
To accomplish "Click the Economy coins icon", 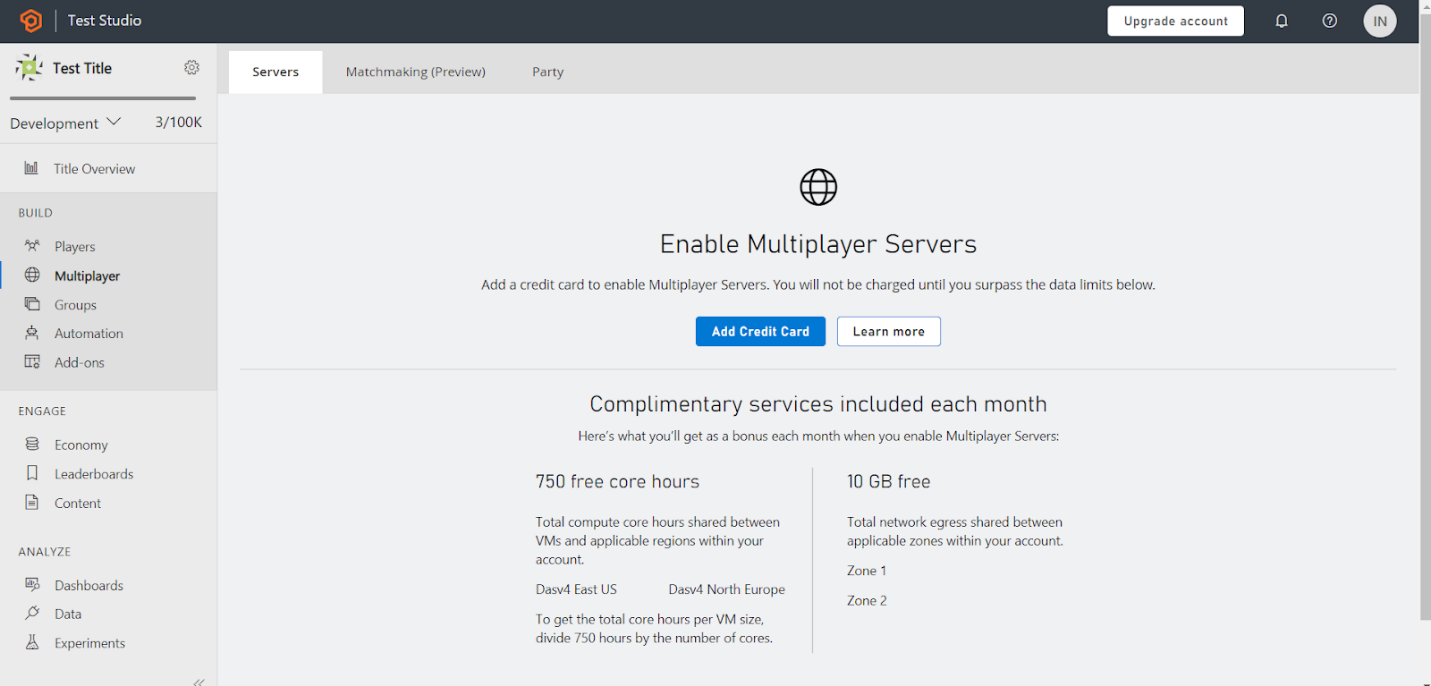I will (x=32, y=444).
